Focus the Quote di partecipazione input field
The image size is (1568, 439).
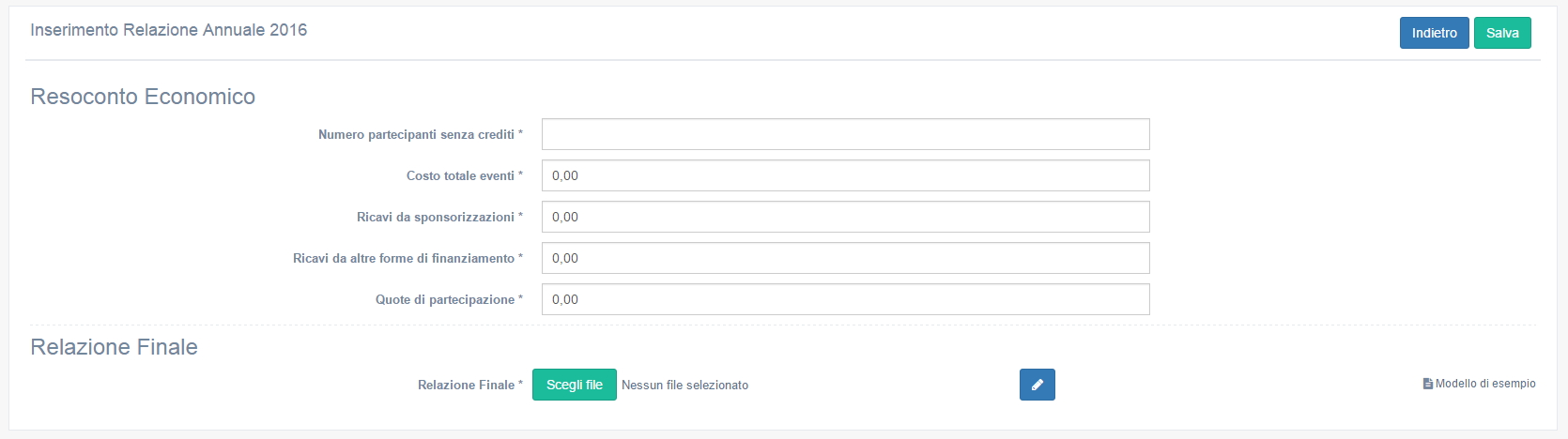[x=845, y=299]
